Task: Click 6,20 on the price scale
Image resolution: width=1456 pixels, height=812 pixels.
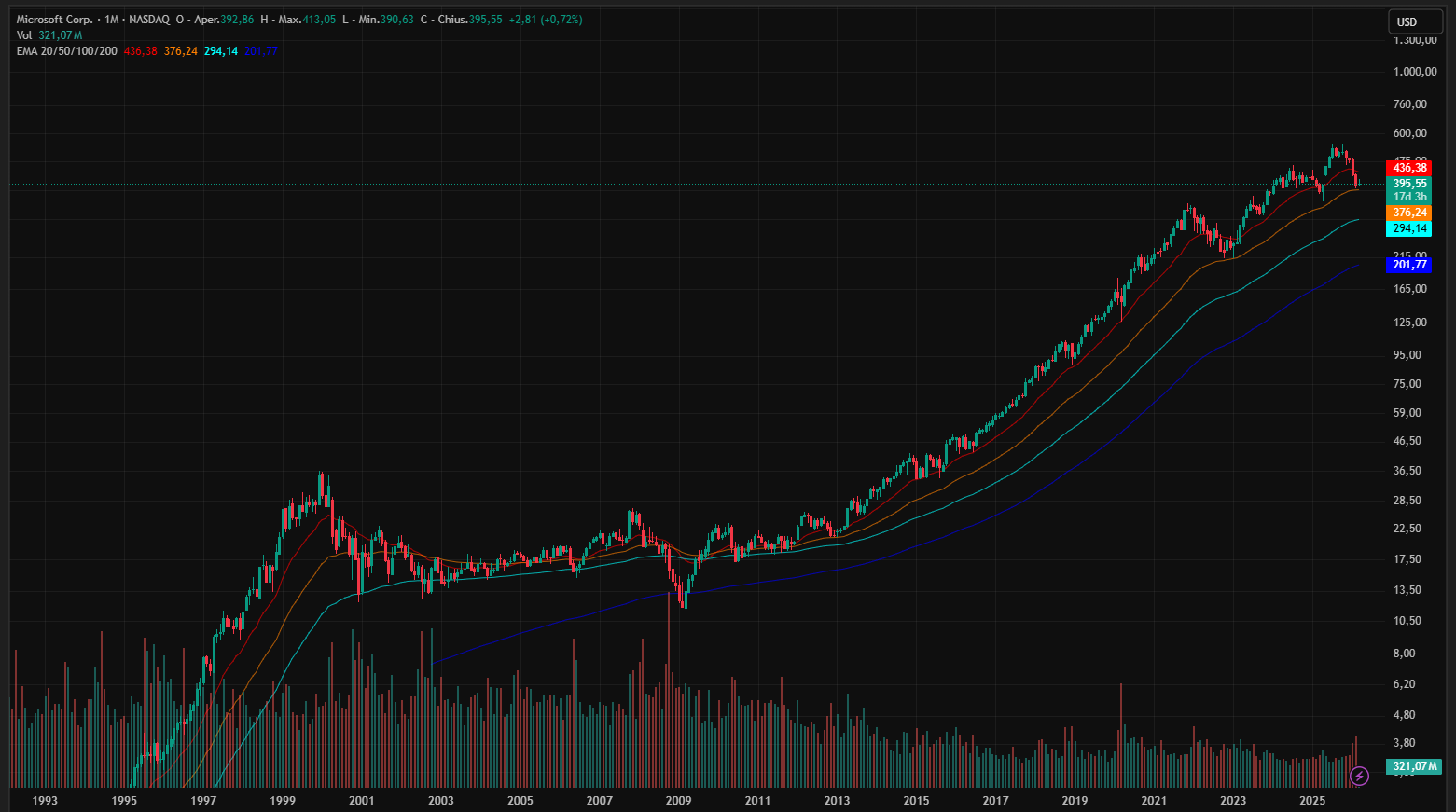Action: (1405, 684)
